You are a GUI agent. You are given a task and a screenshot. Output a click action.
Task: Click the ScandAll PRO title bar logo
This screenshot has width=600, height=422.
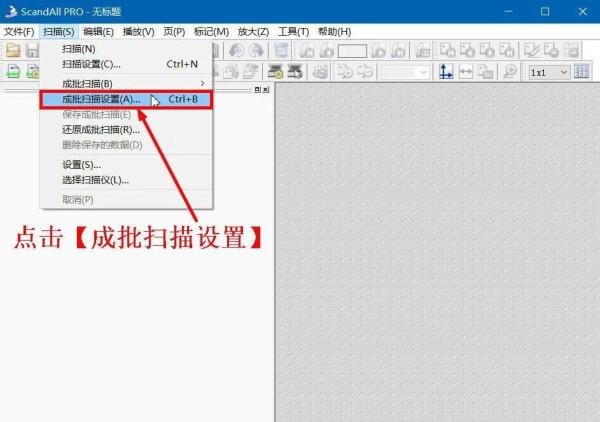coord(11,11)
